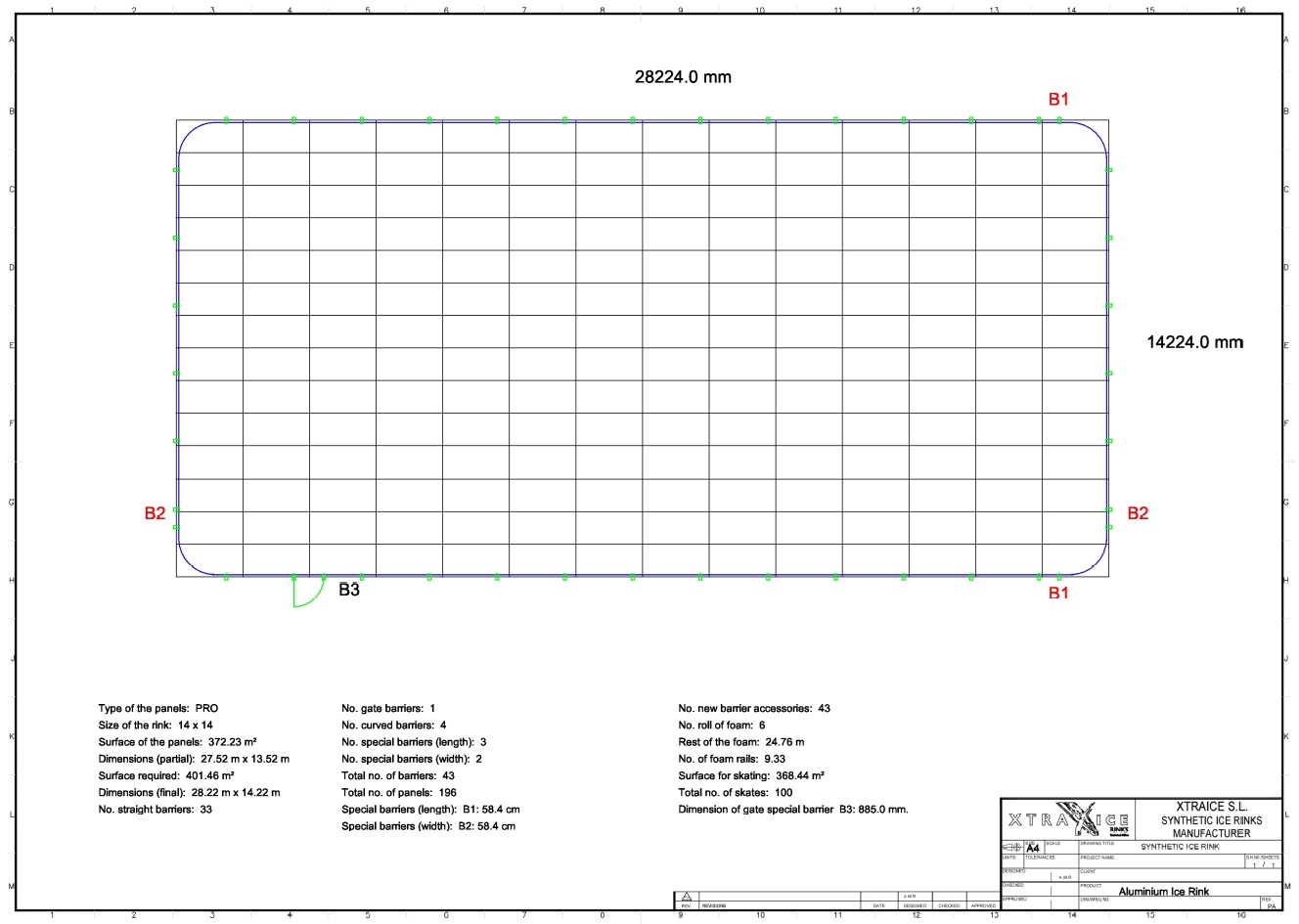Screen dimensions: 1299x924
Task: Select the curved corner barrier at top left
Action: click(191, 132)
